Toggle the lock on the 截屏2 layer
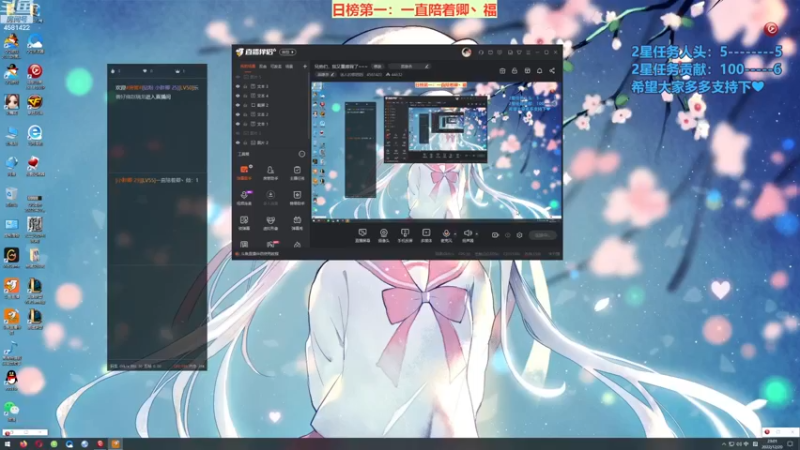Viewport: 800px width, 450px height. 245,105
